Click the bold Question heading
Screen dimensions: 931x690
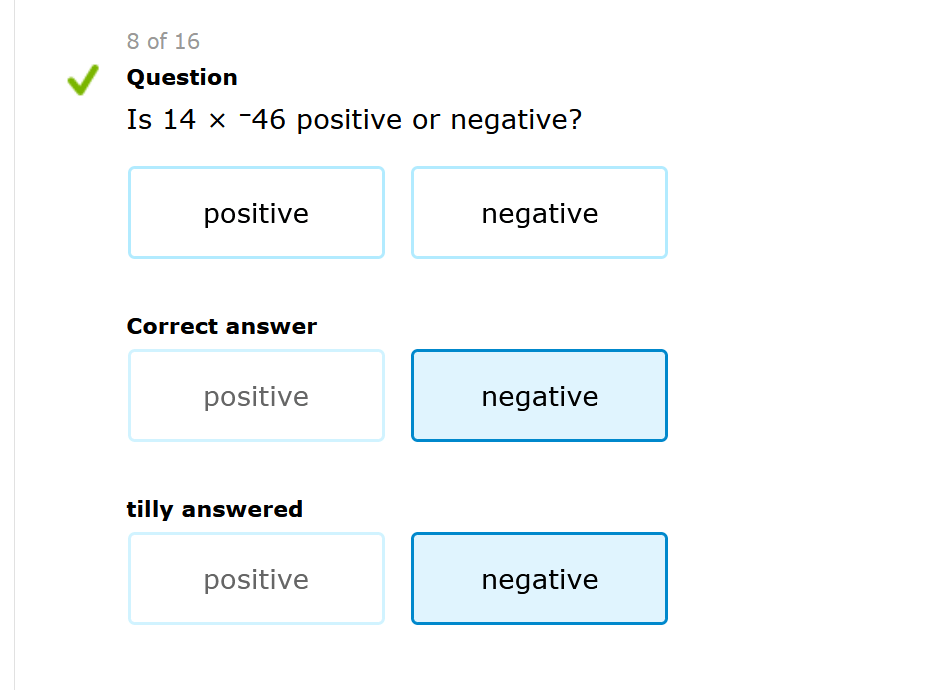[182, 77]
